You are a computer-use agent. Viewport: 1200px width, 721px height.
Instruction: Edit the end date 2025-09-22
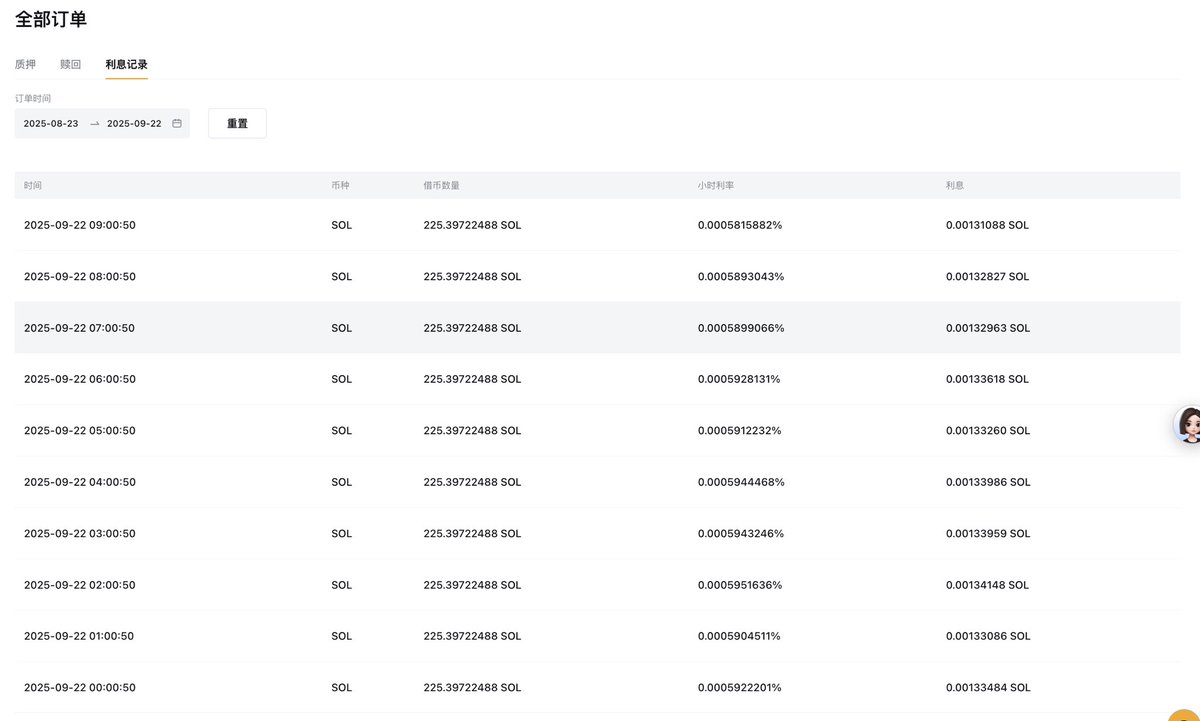(134, 123)
